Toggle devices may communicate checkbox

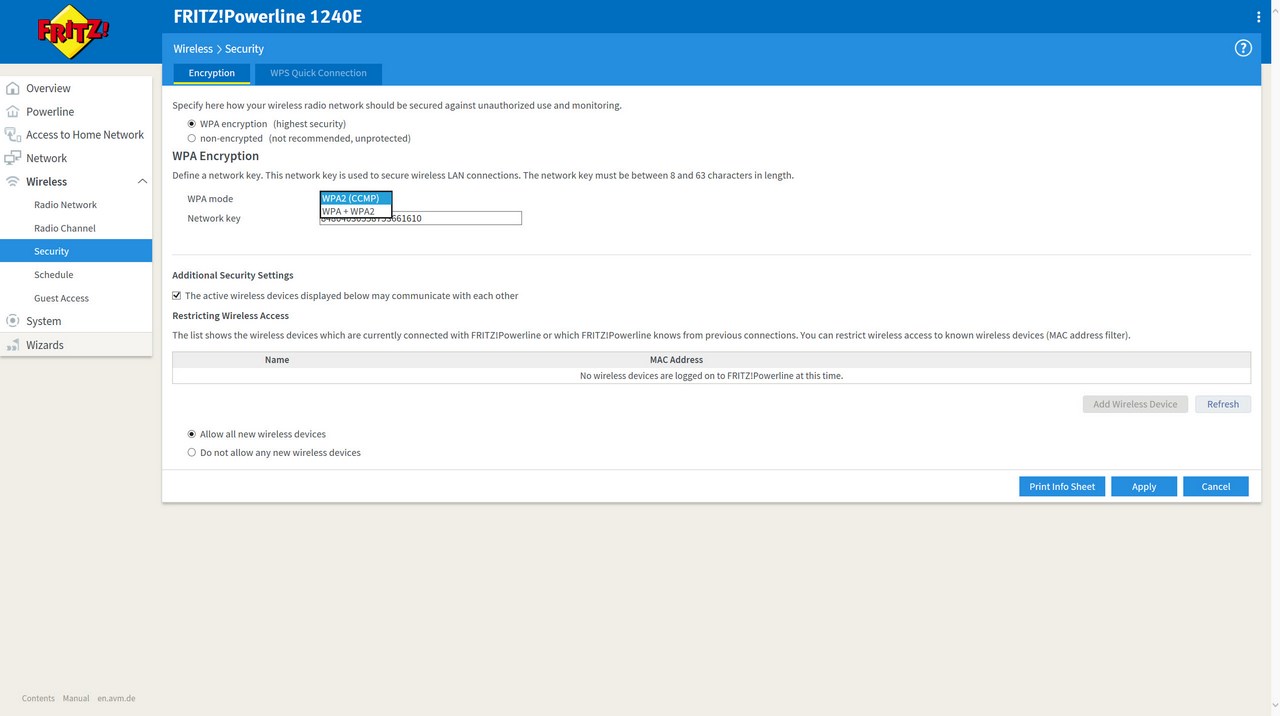(177, 296)
